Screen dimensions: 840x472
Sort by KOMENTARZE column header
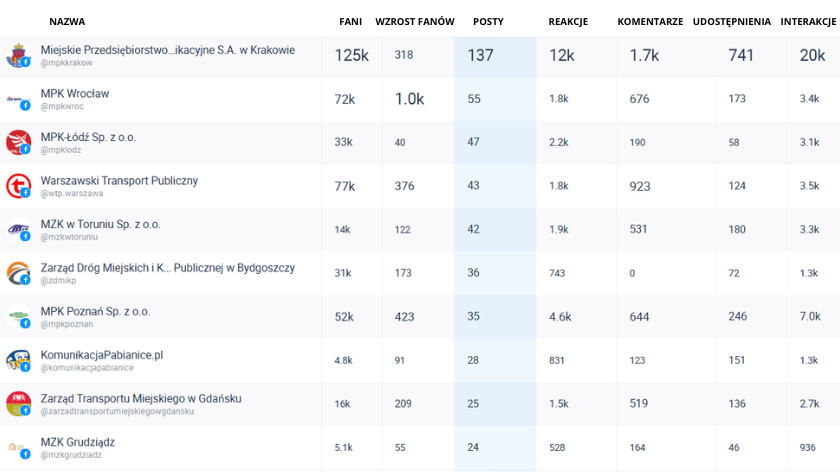650,21
